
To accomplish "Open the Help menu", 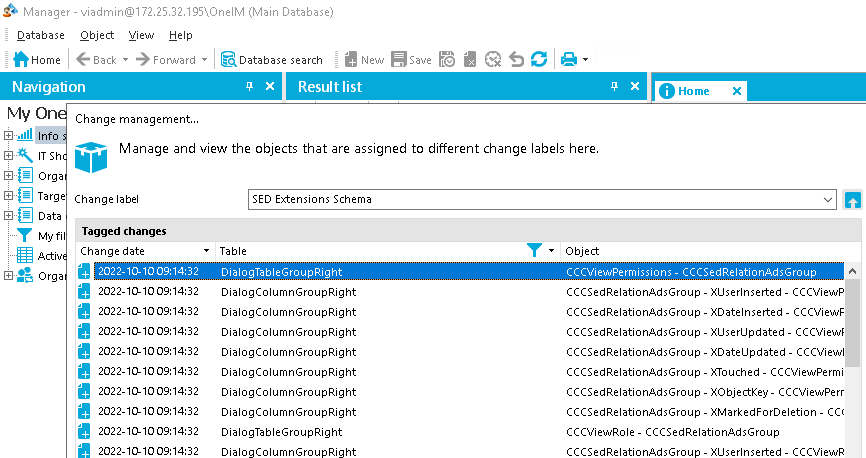I will [180, 35].
